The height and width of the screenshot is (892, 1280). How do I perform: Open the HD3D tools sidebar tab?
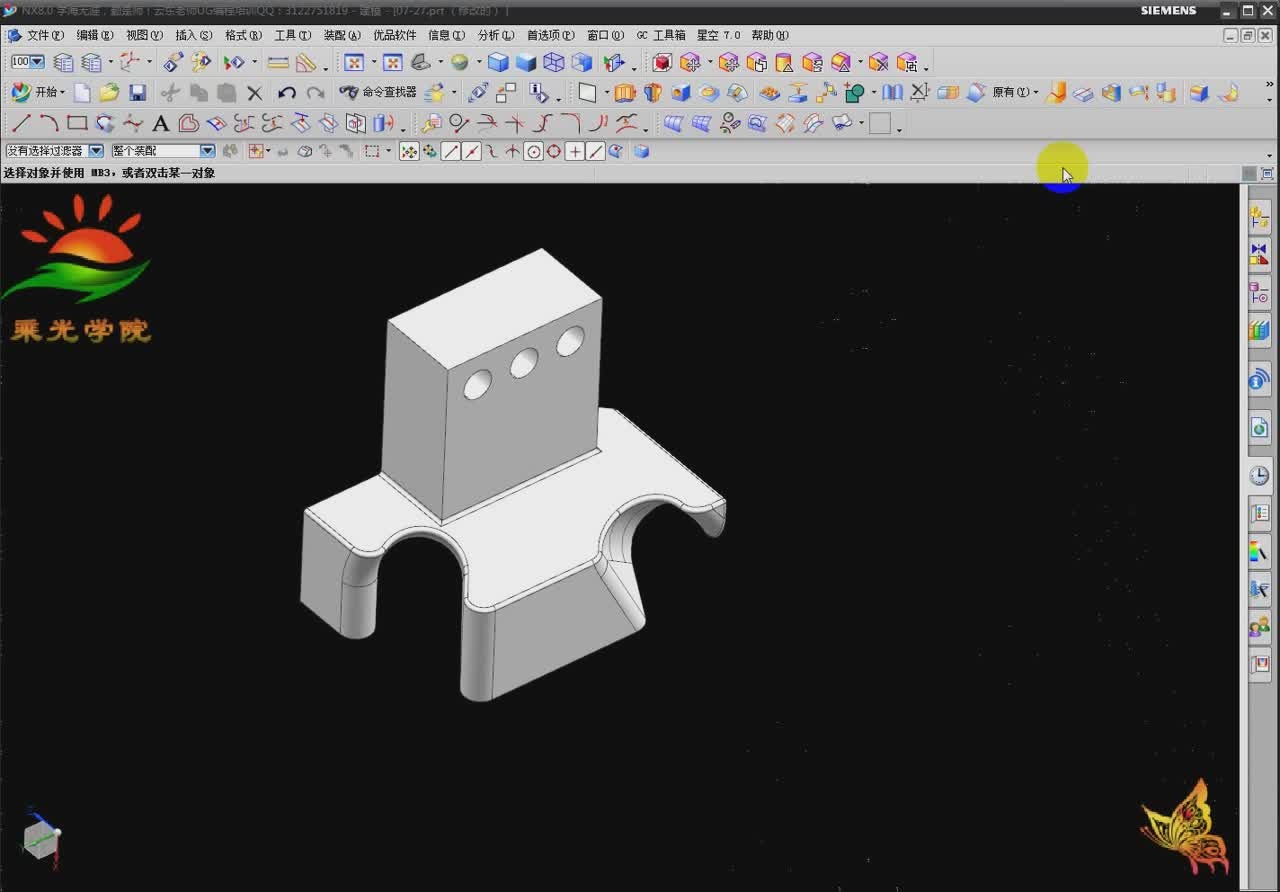1259,380
